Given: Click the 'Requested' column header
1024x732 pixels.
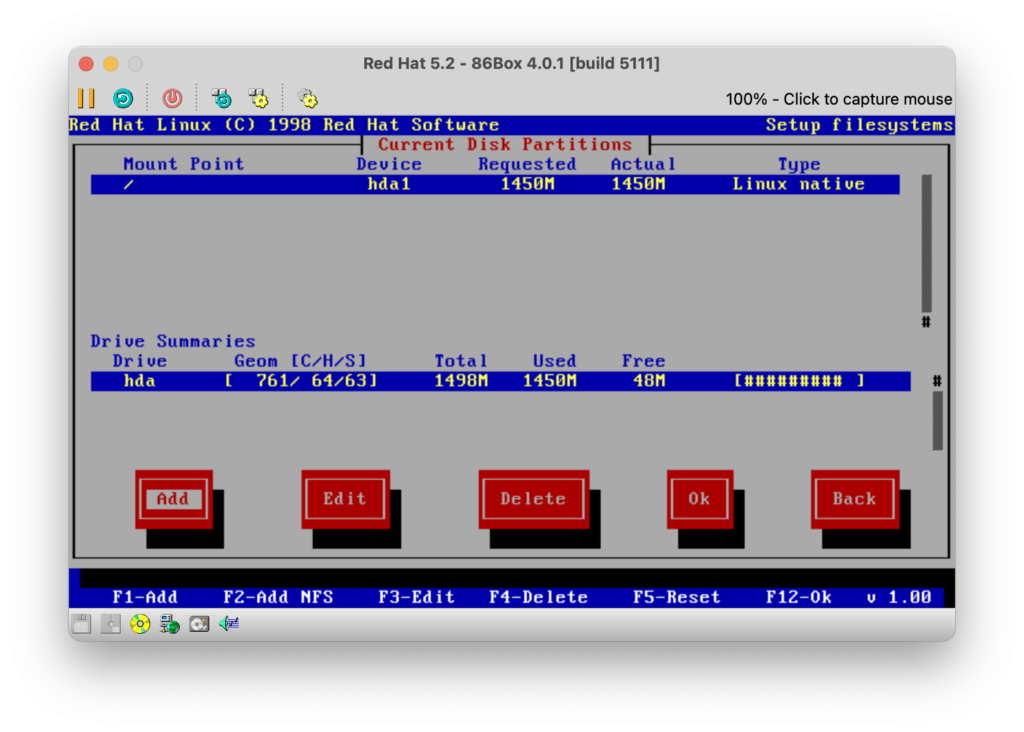Looking at the screenshot, I should coord(528,164).
